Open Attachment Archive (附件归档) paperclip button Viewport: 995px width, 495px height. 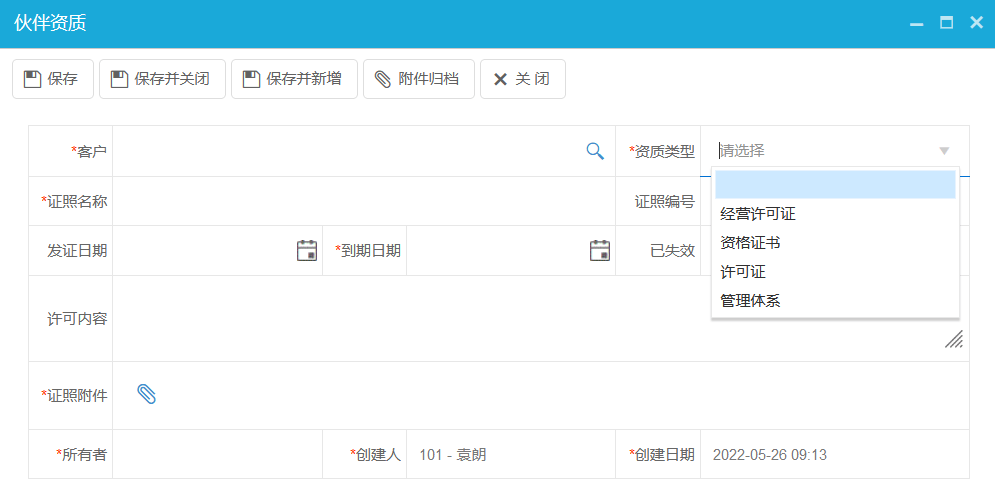[x=418, y=79]
